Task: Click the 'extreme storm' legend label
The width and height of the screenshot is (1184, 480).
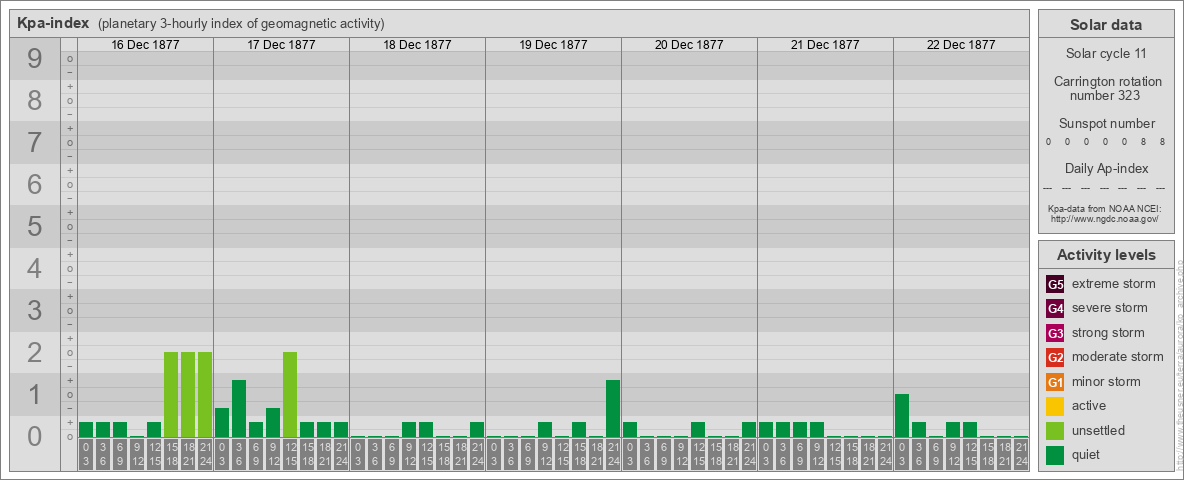Action: [x=1113, y=285]
